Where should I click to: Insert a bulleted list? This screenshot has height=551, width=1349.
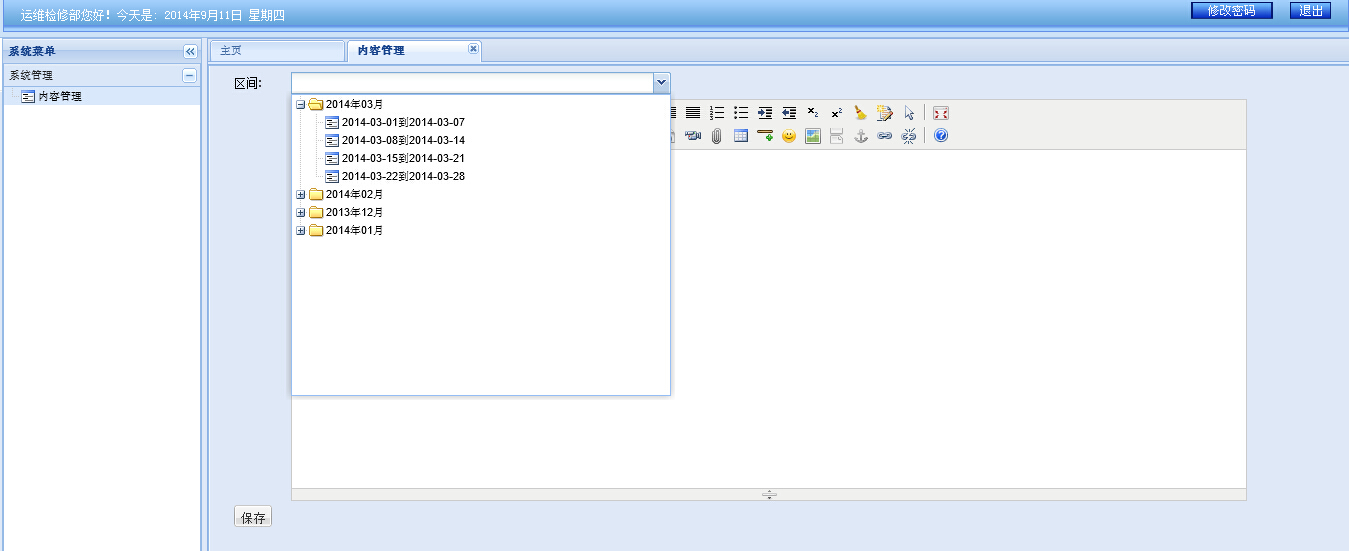741,113
